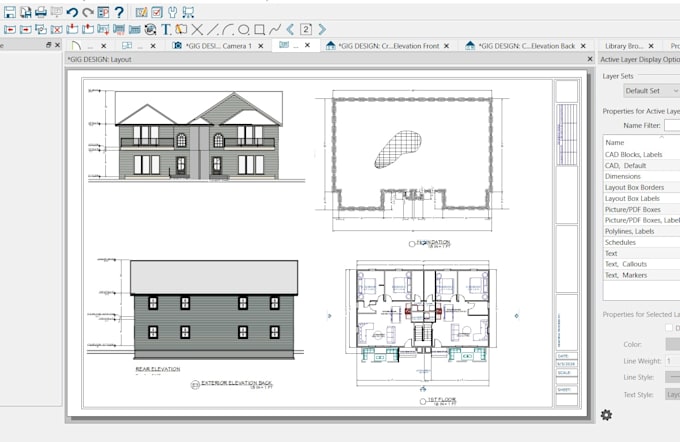The width and height of the screenshot is (680, 442).
Task: Click the red right-arrow layout icon
Action: pyautogui.click(x=26, y=29)
